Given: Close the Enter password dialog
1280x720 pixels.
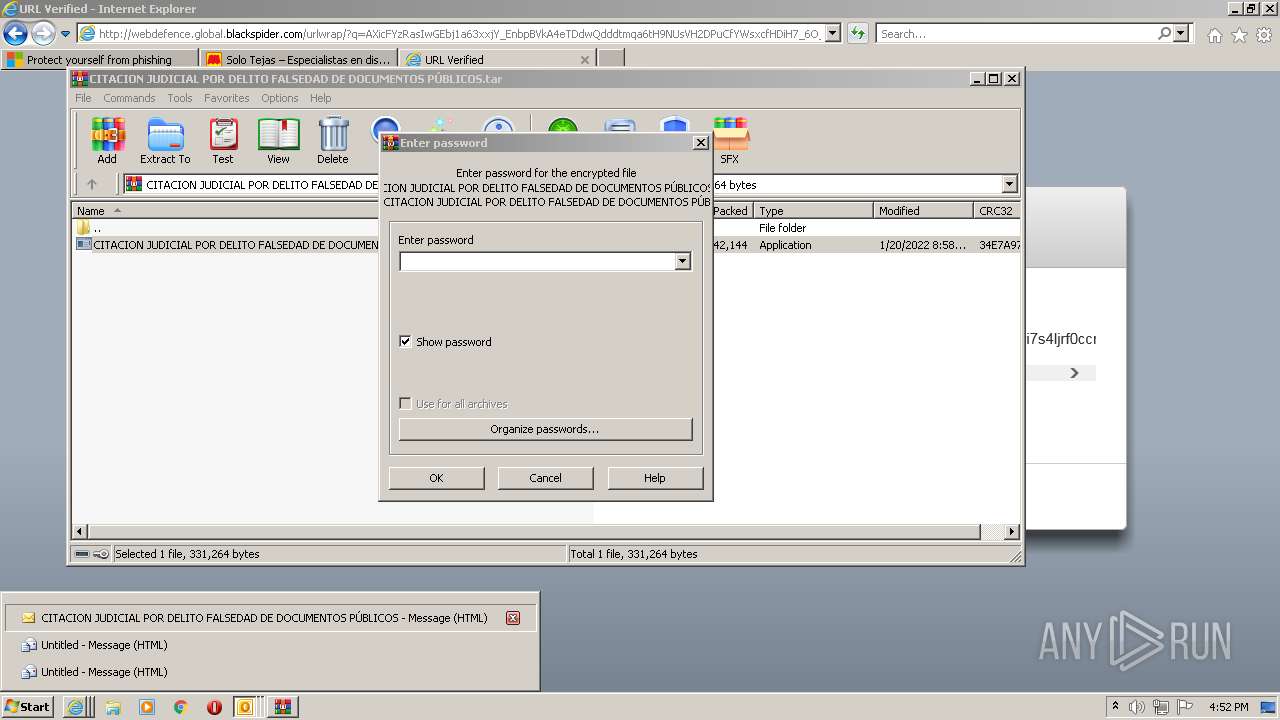Looking at the screenshot, I should click(x=701, y=143).
